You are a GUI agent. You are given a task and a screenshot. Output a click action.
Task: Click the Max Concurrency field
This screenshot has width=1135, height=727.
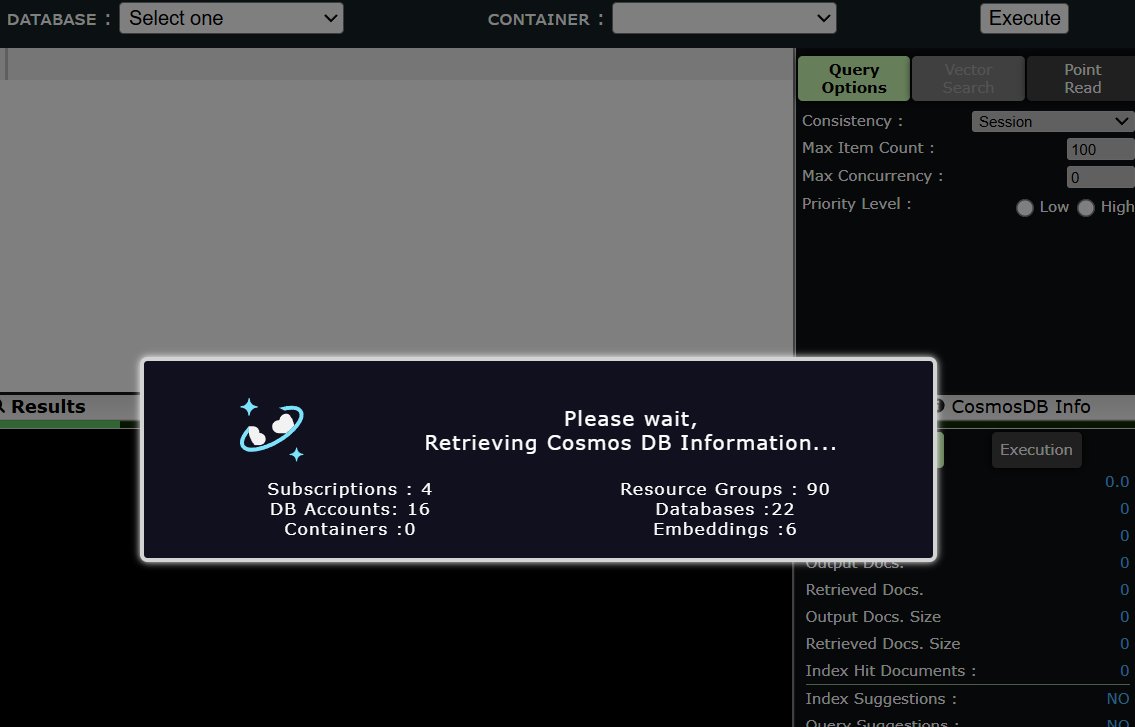[1100, 177]
